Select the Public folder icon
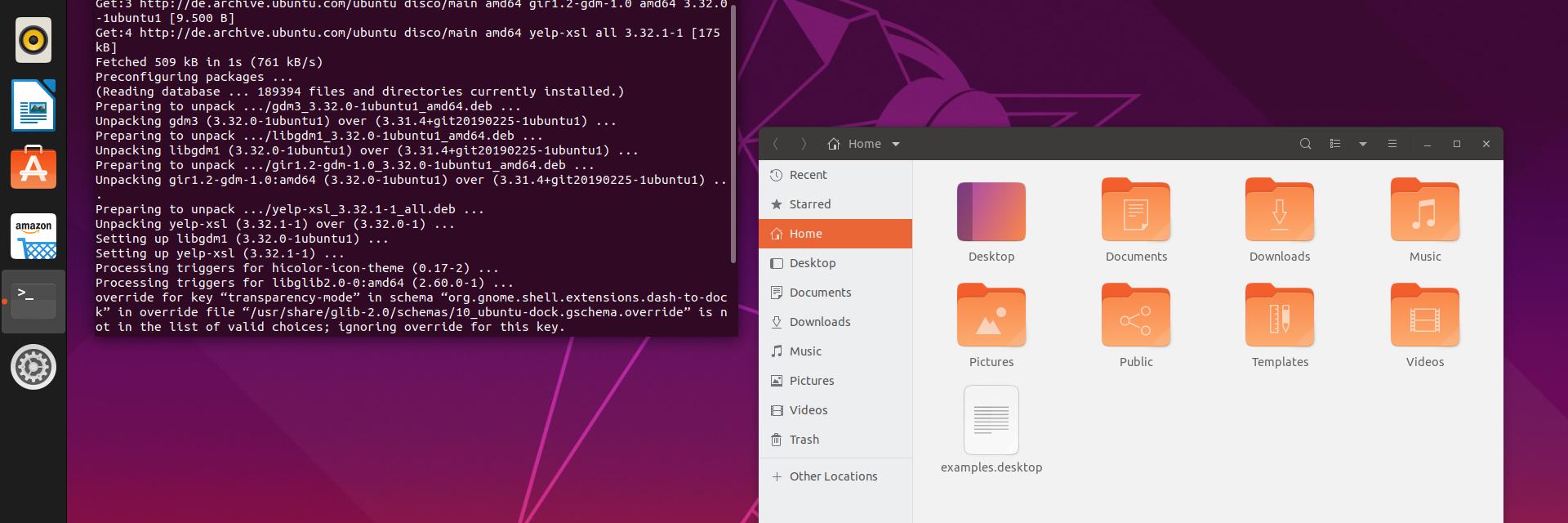Image resolution: width=1568 pixels, height=523 pixels. 1136,315
